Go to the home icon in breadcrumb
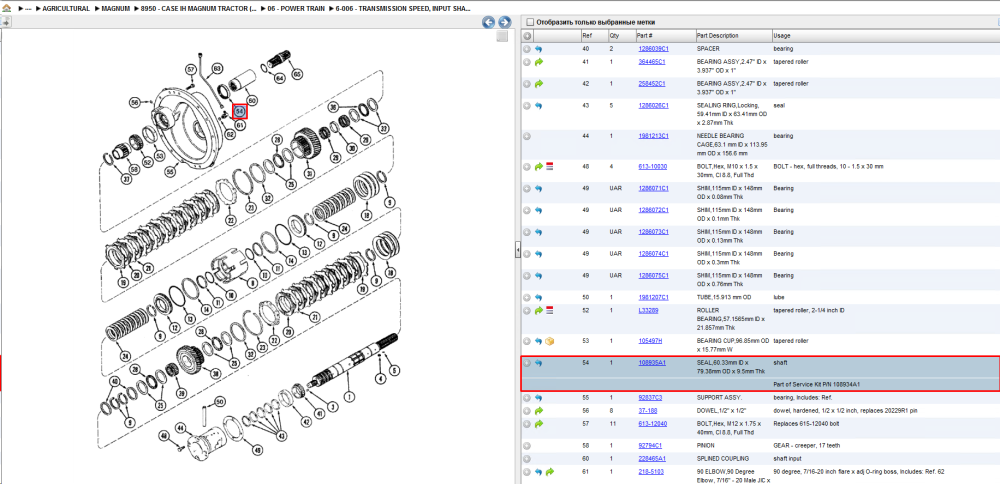 coord(6,9)
